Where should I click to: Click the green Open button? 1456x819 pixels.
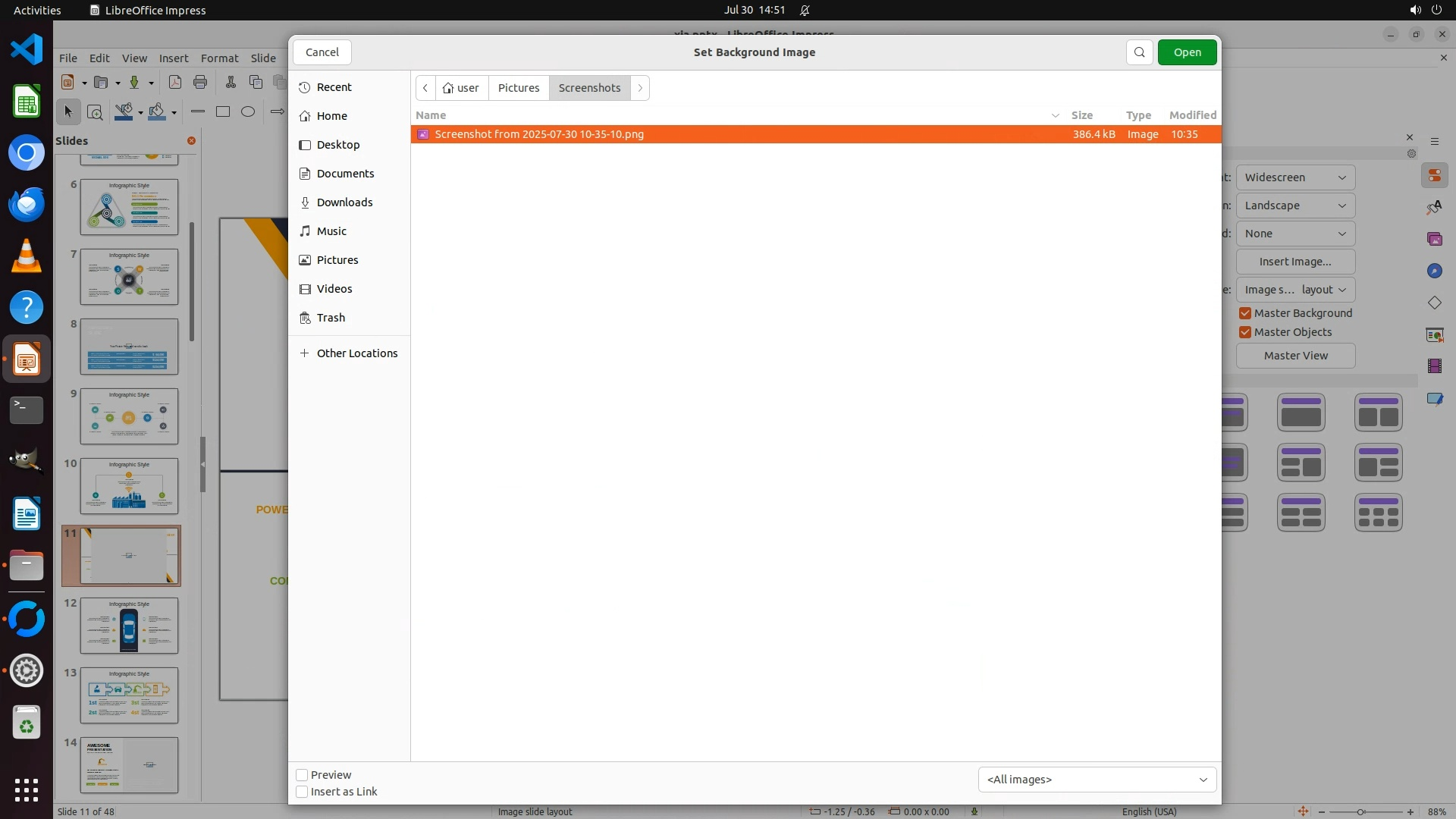tap(1187, 52)
